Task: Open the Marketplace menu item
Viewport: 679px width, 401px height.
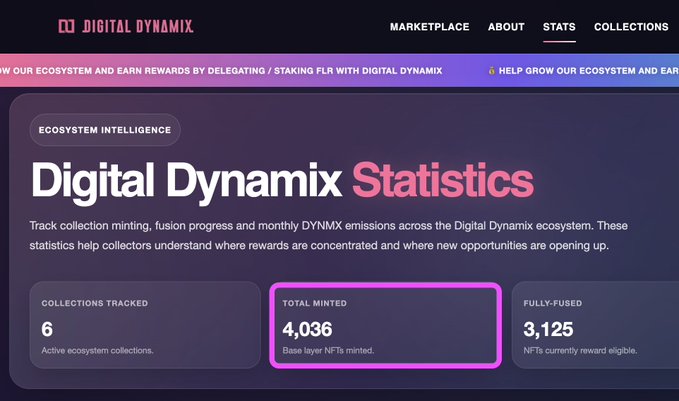Action: pos(430,27)
